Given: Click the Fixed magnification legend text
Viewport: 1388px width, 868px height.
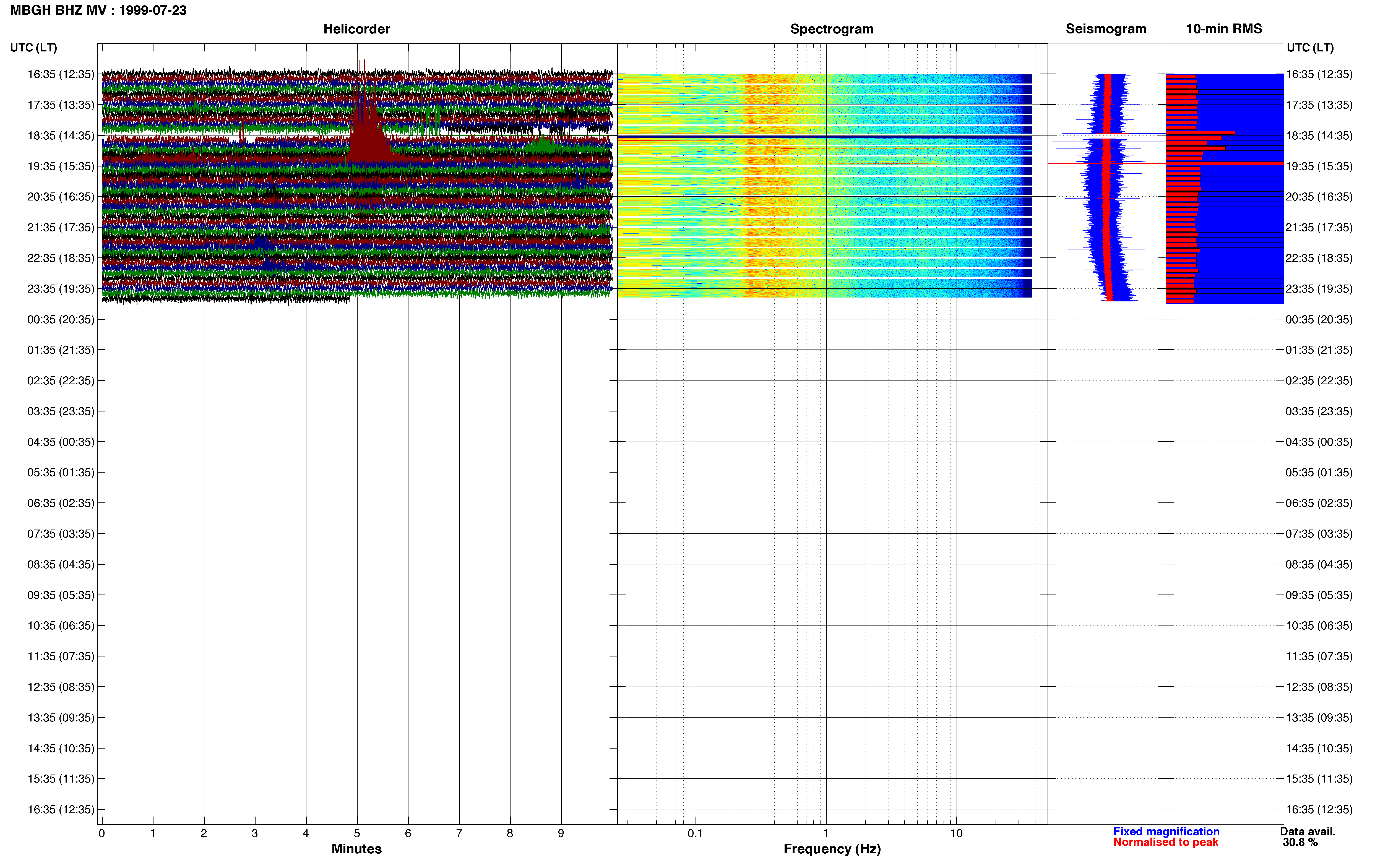Looking at the screenshot, I should click(x=1166, y=831).
